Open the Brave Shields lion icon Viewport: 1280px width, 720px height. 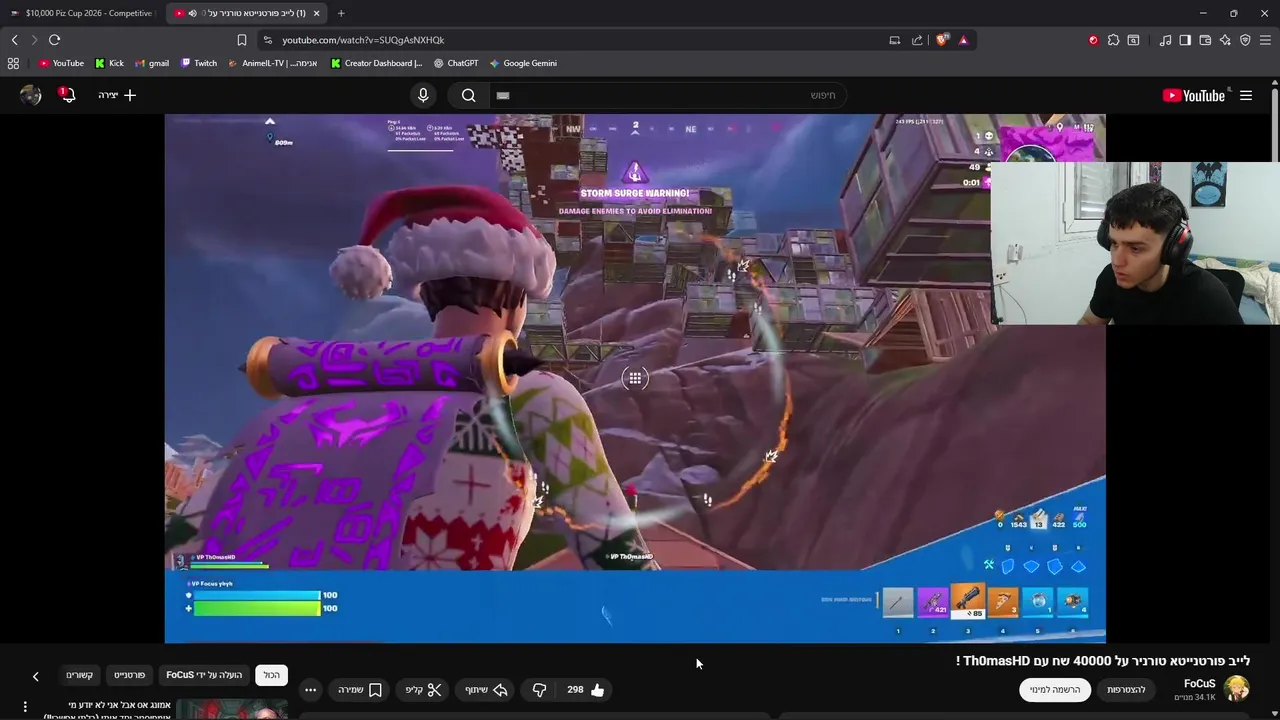point(942,40)
